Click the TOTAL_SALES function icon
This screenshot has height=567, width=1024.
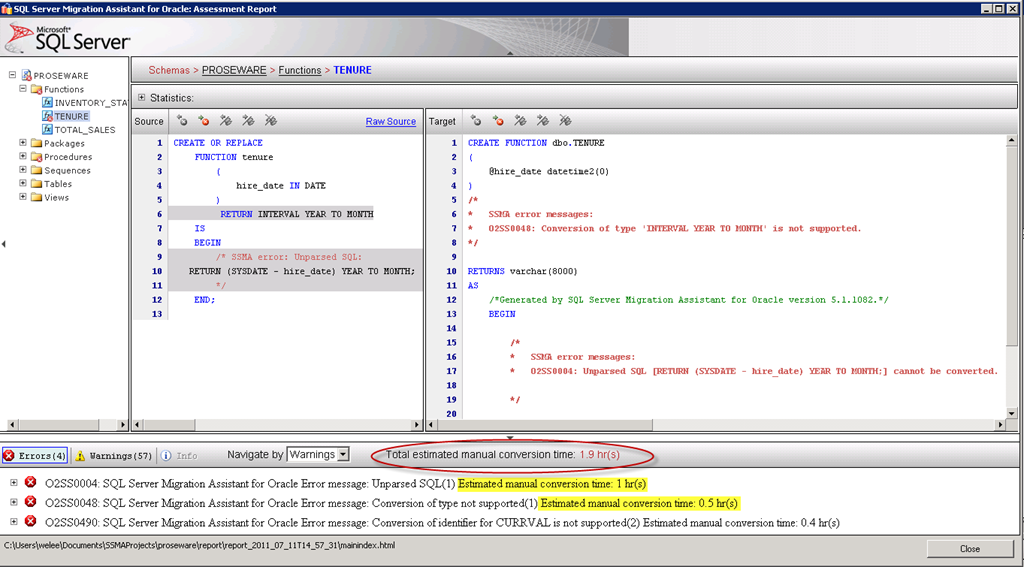click(48, 129)
